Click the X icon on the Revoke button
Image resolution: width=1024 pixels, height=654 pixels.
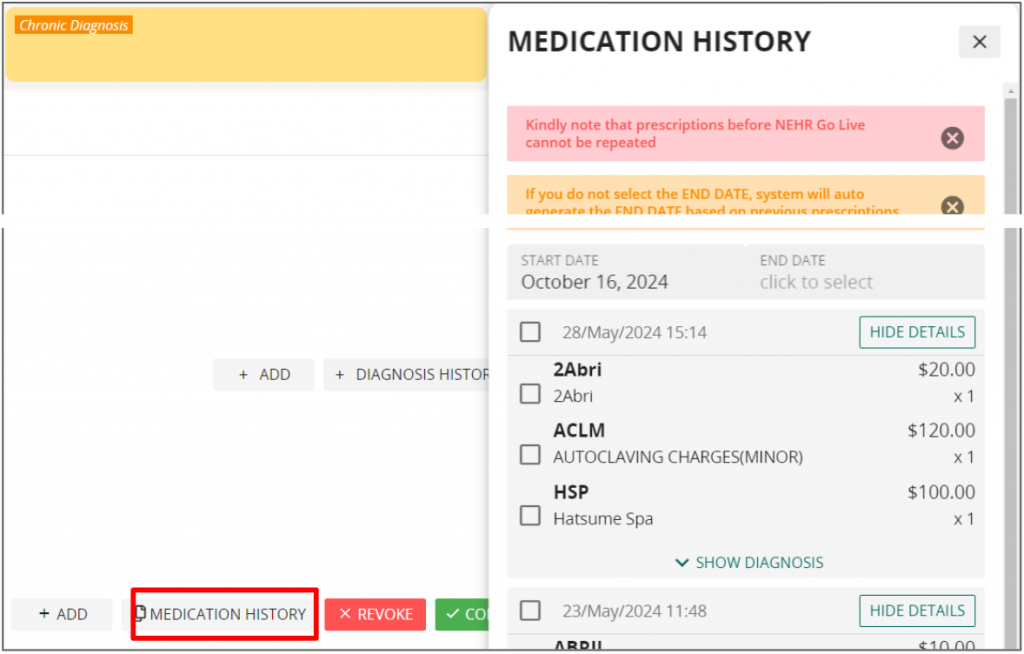[x=345, y=614]
